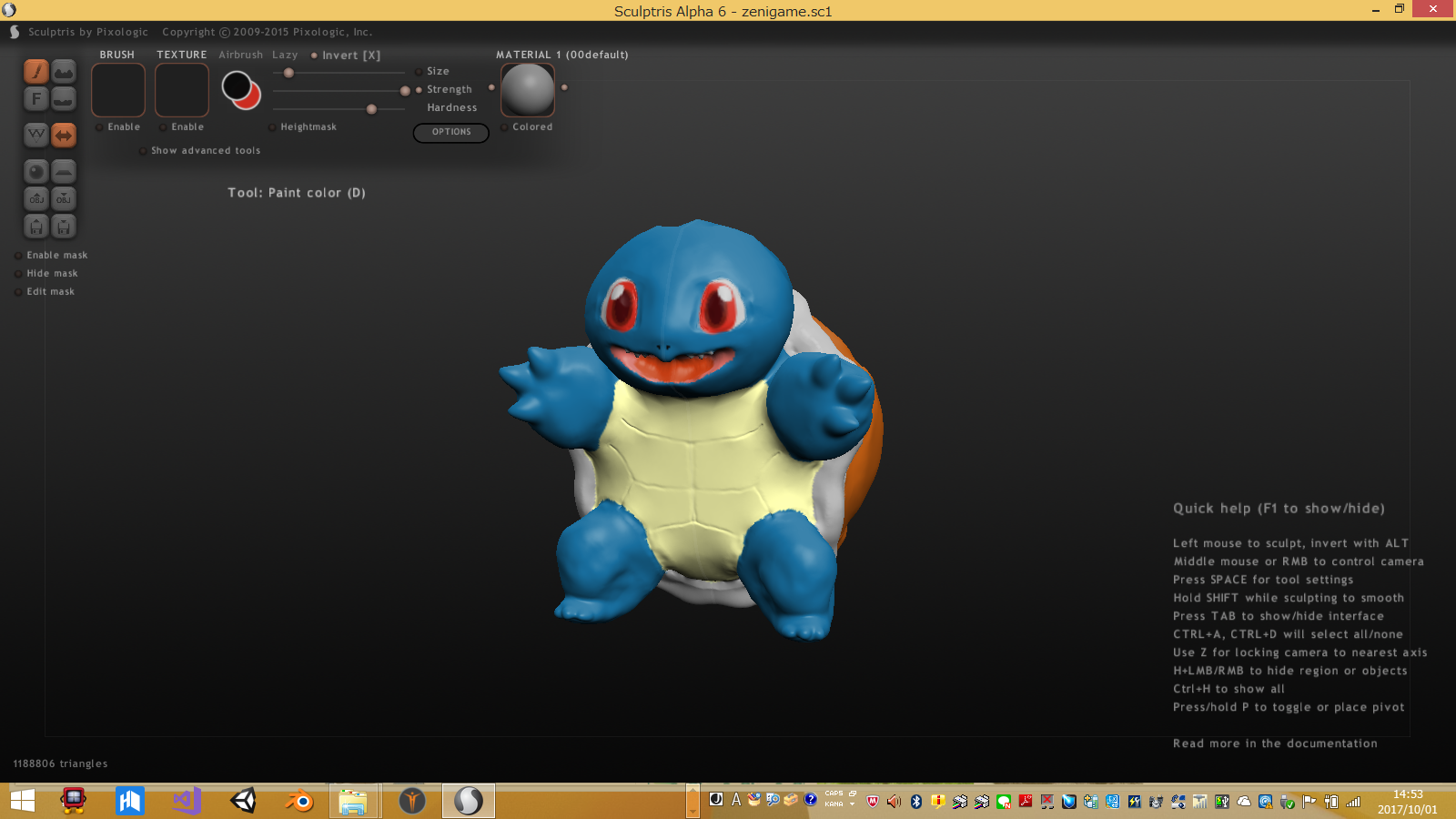Select the Flatten bump tool icon
The width and height of the screenshot is (1456, 819).
pos(64,98)
